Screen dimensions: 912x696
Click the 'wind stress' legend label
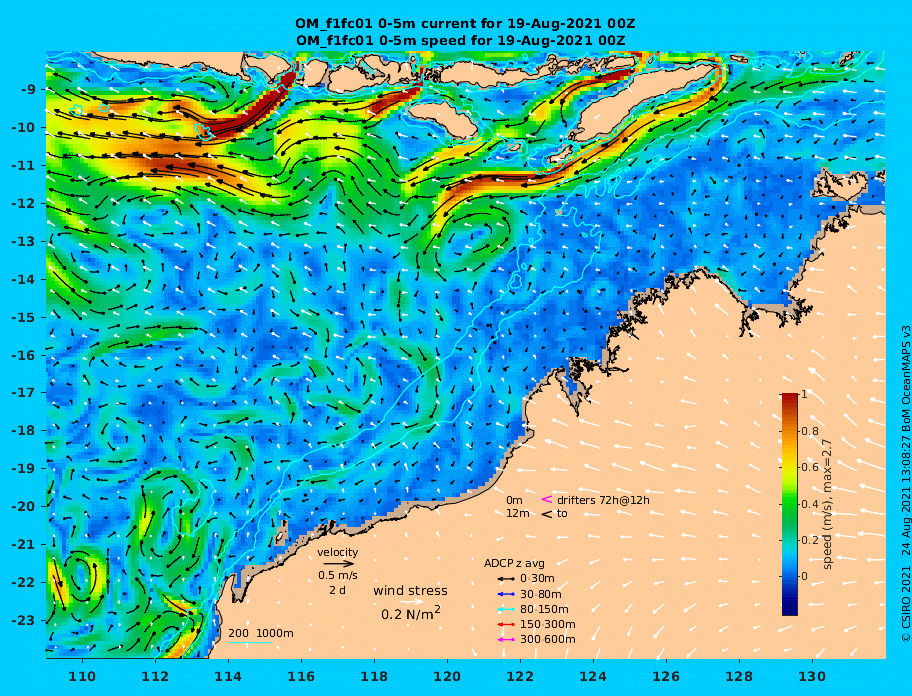click(x=411, y=591)
